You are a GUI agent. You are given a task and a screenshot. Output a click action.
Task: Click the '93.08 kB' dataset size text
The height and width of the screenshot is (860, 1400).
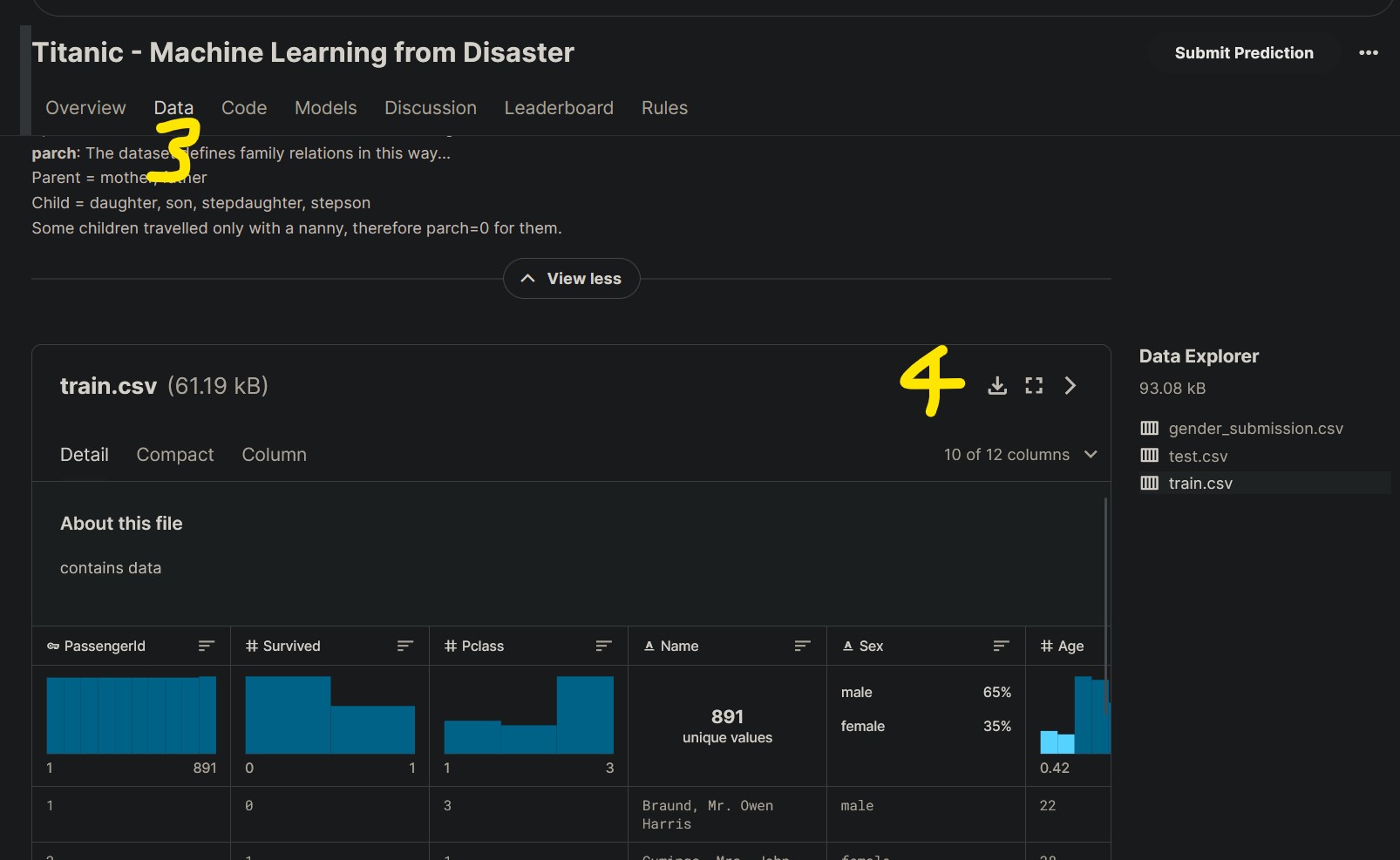pos(1172,389)
